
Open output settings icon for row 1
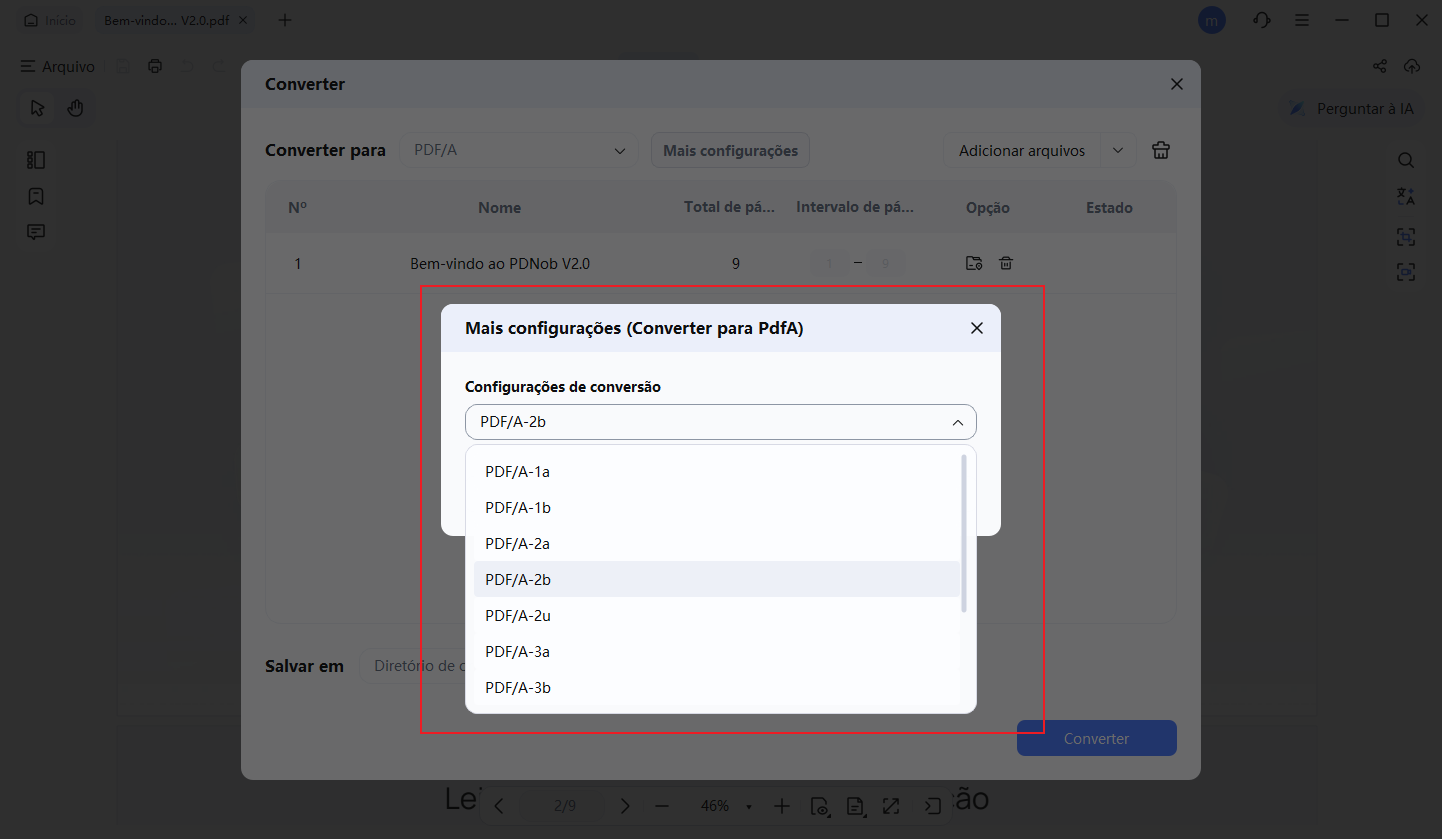pos(973,262)
